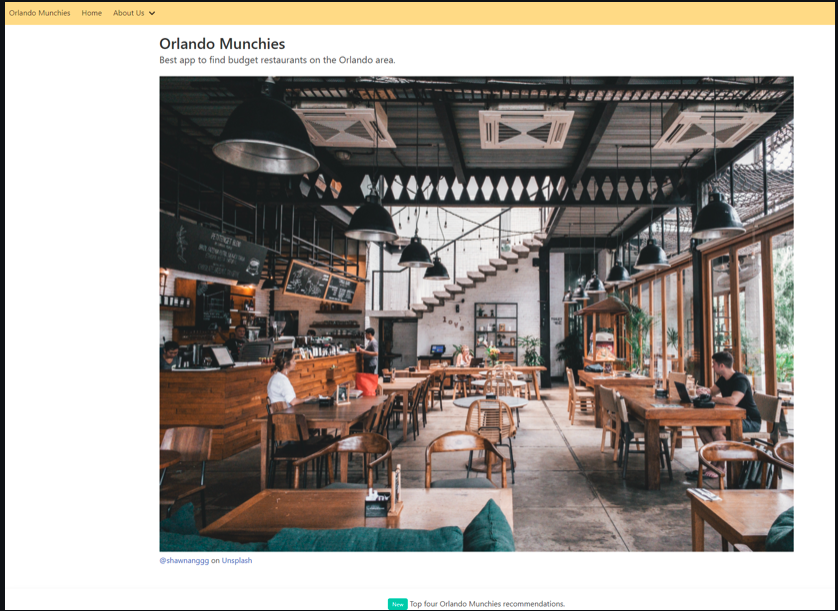This screenshot has height=611, width=838.
Task: Follow the Unsplash credit link
Action: tap(237, 560)
